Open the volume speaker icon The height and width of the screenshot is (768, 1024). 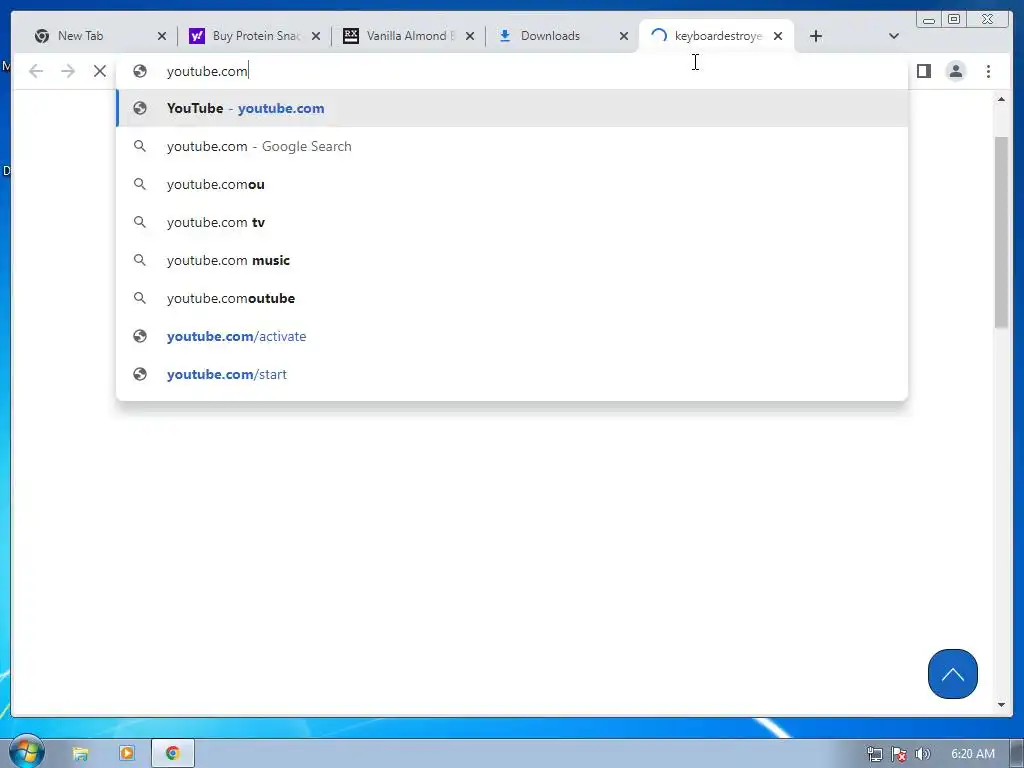(923, 754)
